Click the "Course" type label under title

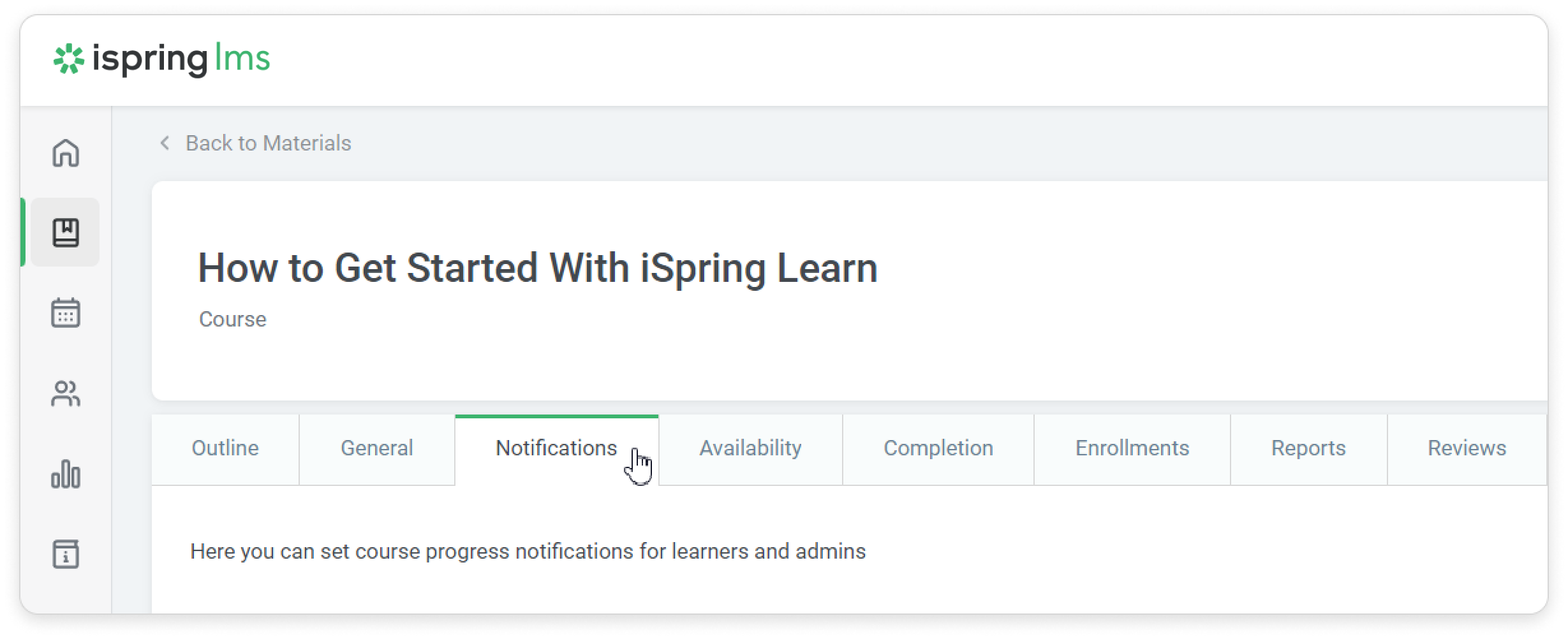(232, 319)
